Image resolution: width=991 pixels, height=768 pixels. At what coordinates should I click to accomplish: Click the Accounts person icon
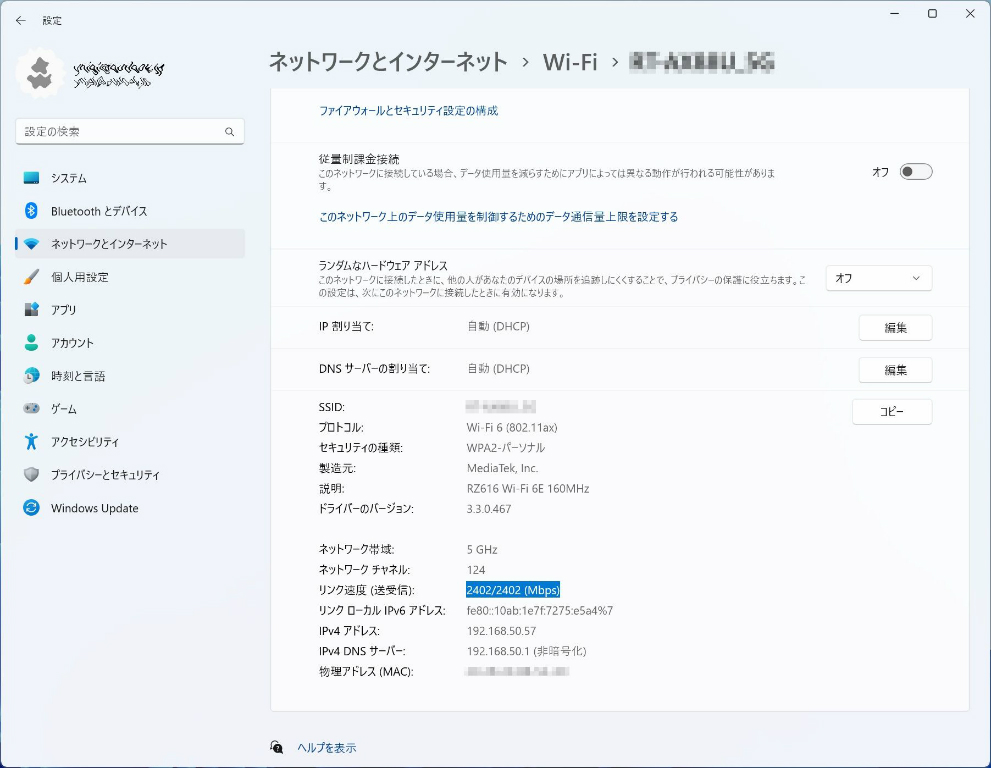pyautogui.click(x=31, y=343)
